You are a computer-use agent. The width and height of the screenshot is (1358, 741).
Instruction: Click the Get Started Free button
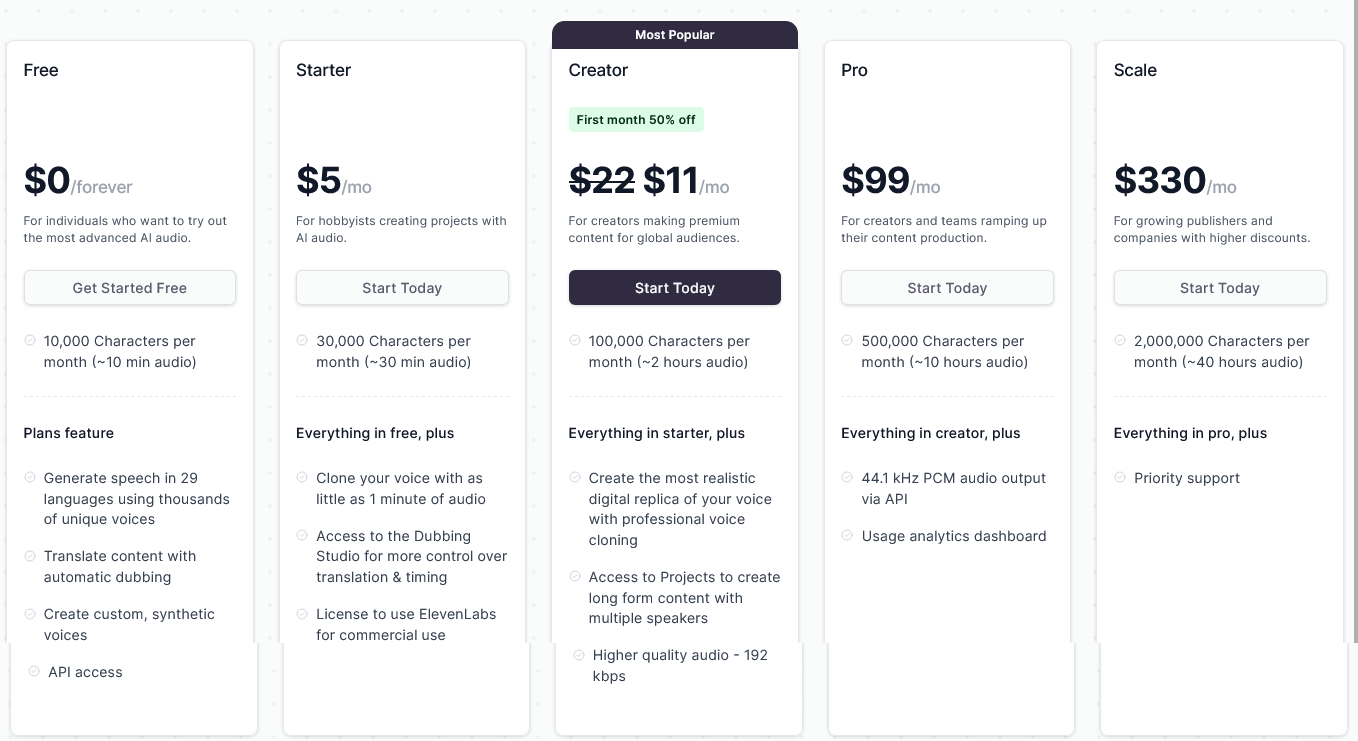point(130,288)
